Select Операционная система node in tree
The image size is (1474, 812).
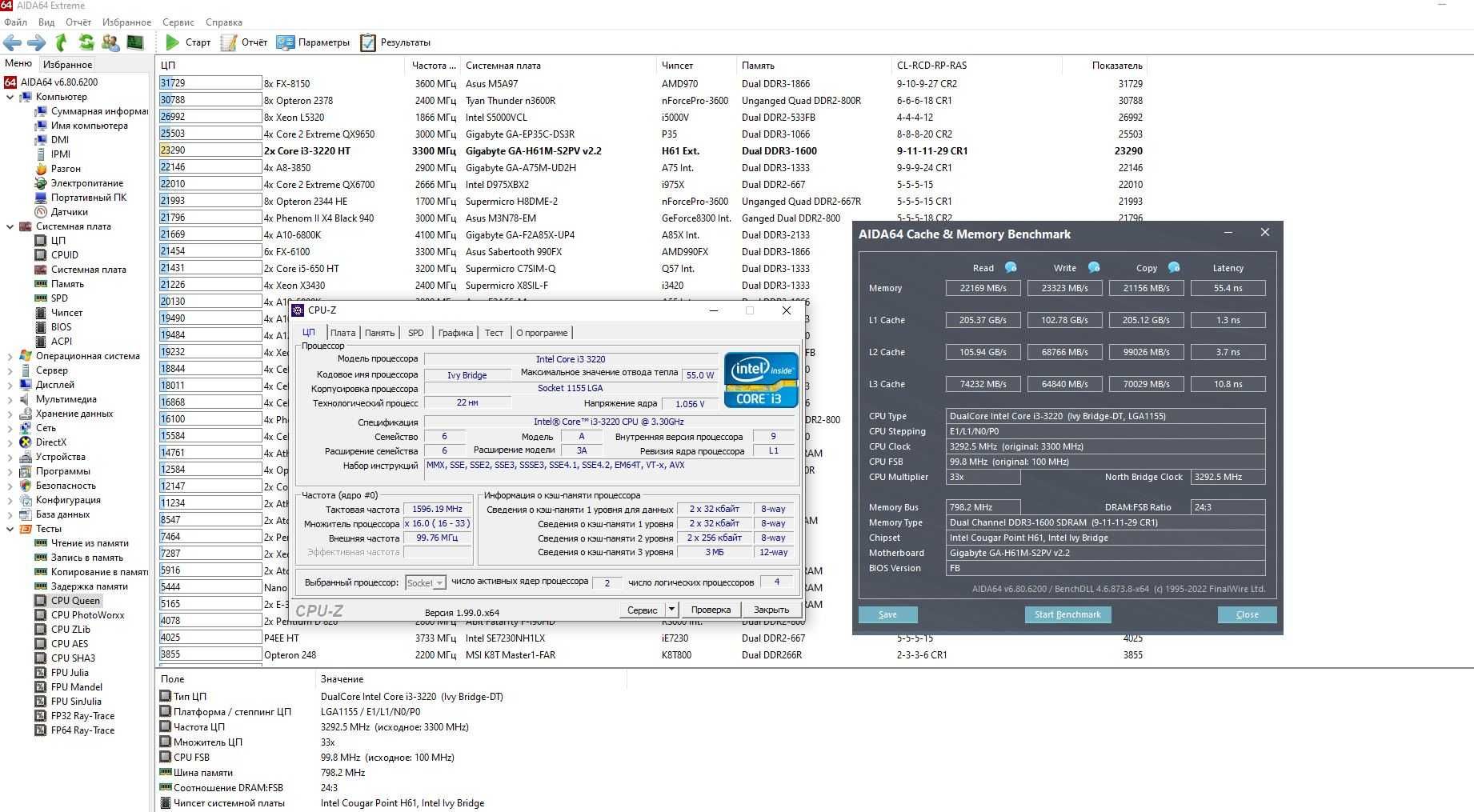[x=87, y=356]
